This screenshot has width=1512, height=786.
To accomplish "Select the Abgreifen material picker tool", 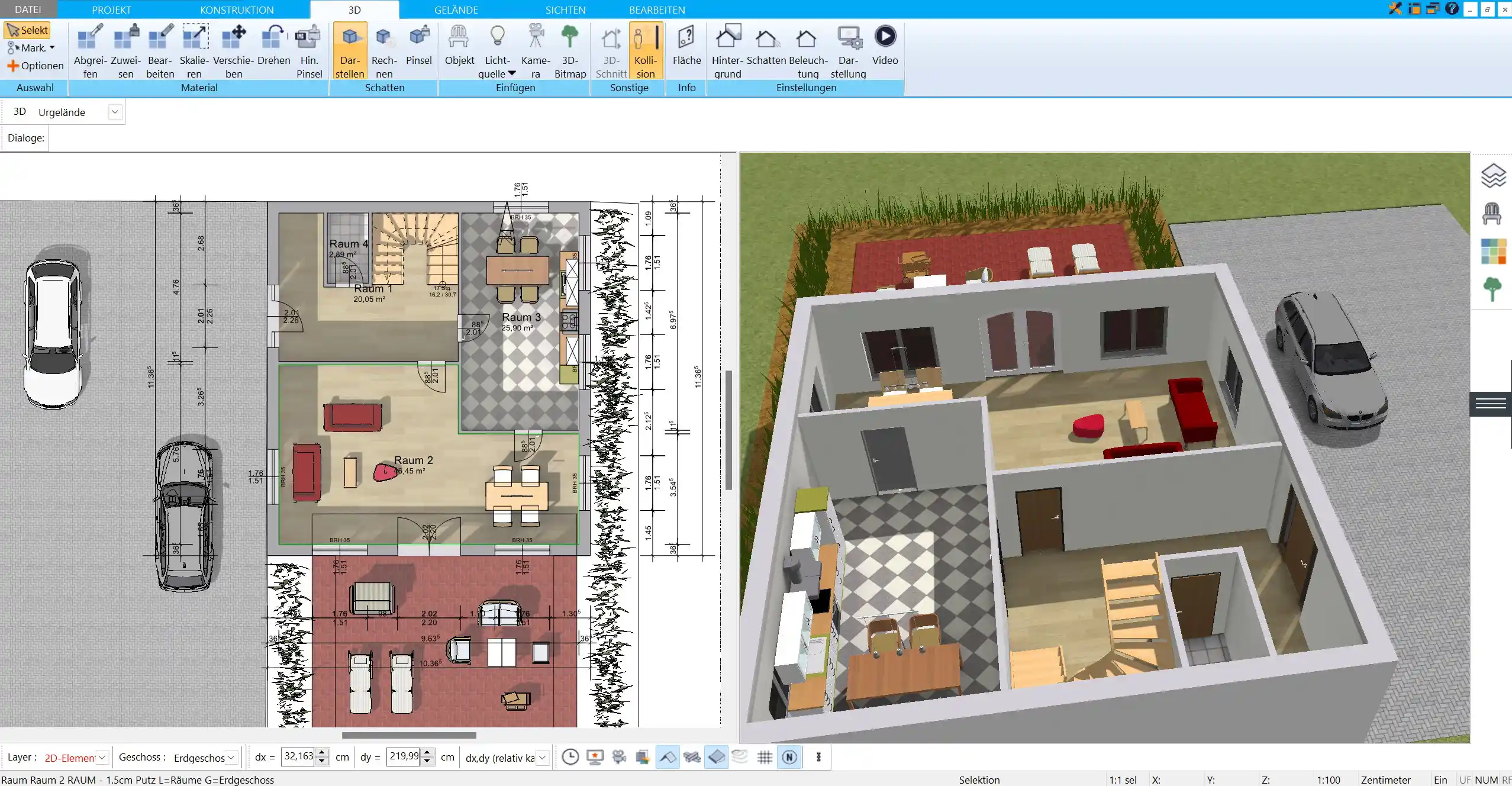I will 91,51.
